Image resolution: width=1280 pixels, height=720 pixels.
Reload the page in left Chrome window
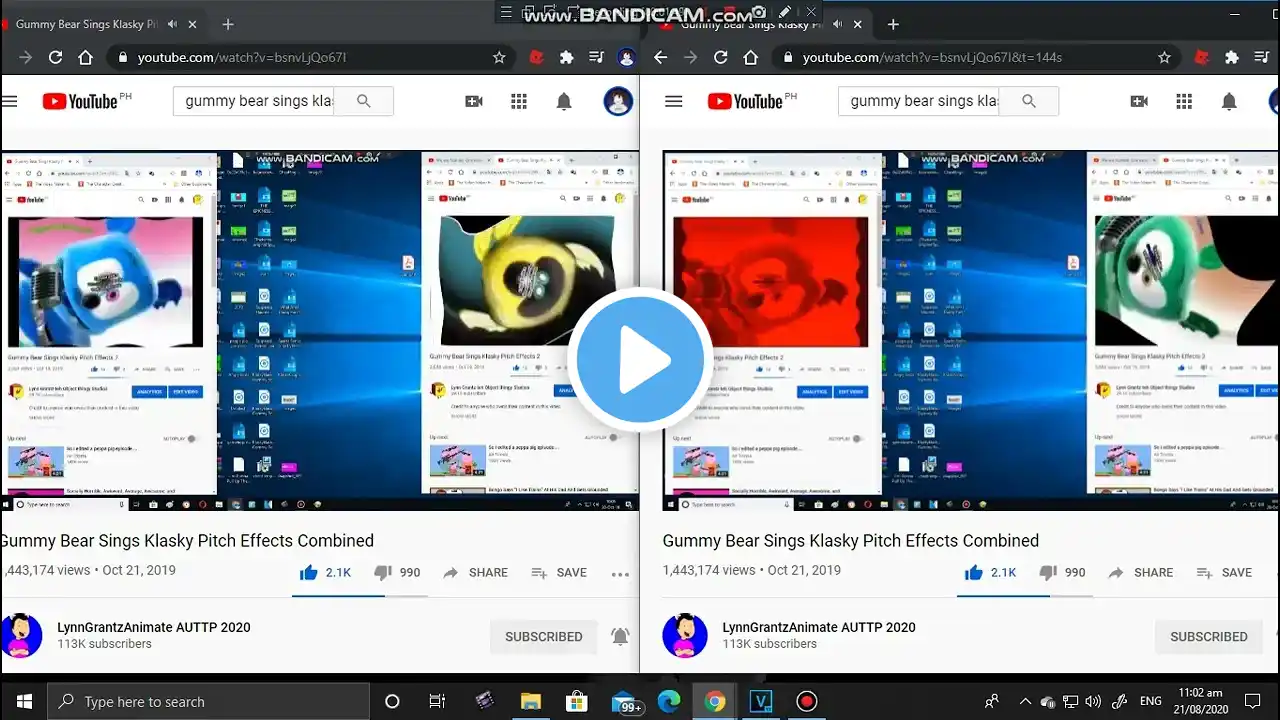[x=56, y=58]
